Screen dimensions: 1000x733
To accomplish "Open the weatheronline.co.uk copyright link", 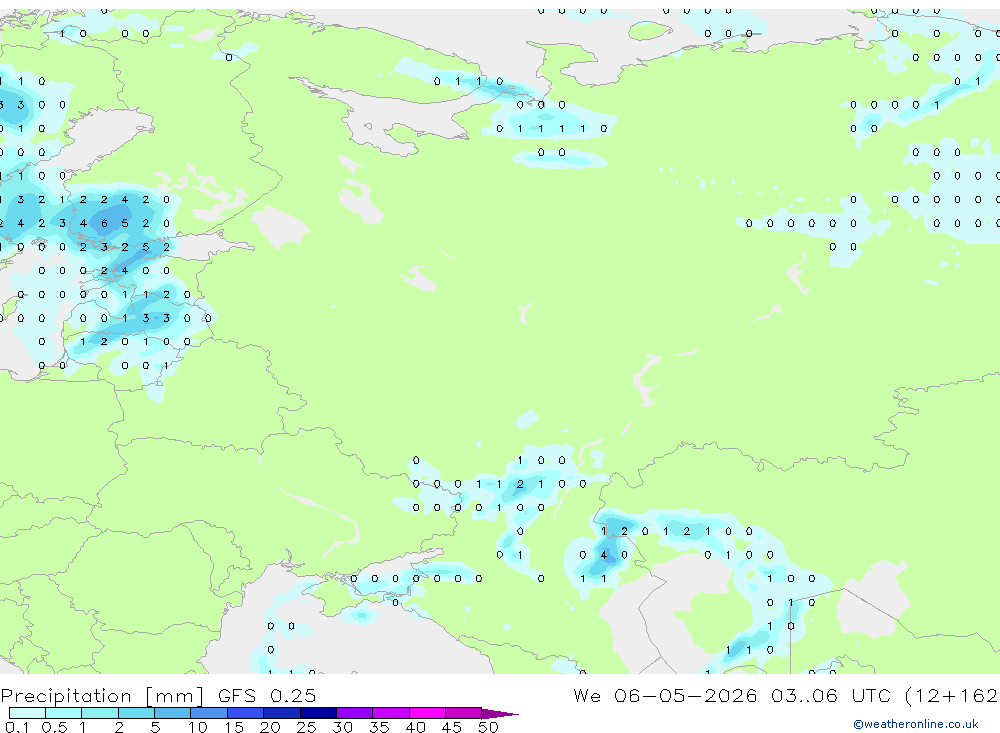I will (915, 724).
